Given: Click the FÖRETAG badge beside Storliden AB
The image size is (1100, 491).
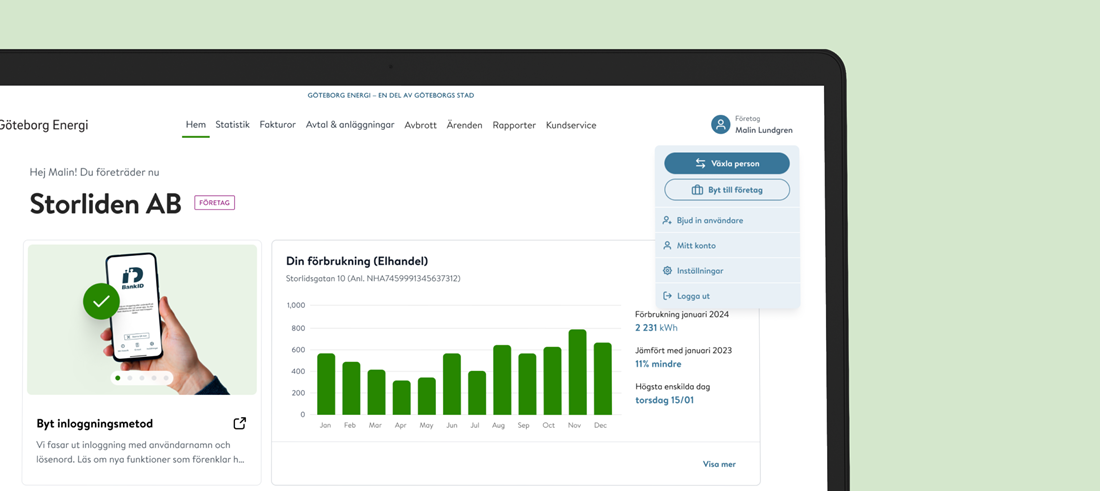Looking at the screenshot, I should [215, 203].
